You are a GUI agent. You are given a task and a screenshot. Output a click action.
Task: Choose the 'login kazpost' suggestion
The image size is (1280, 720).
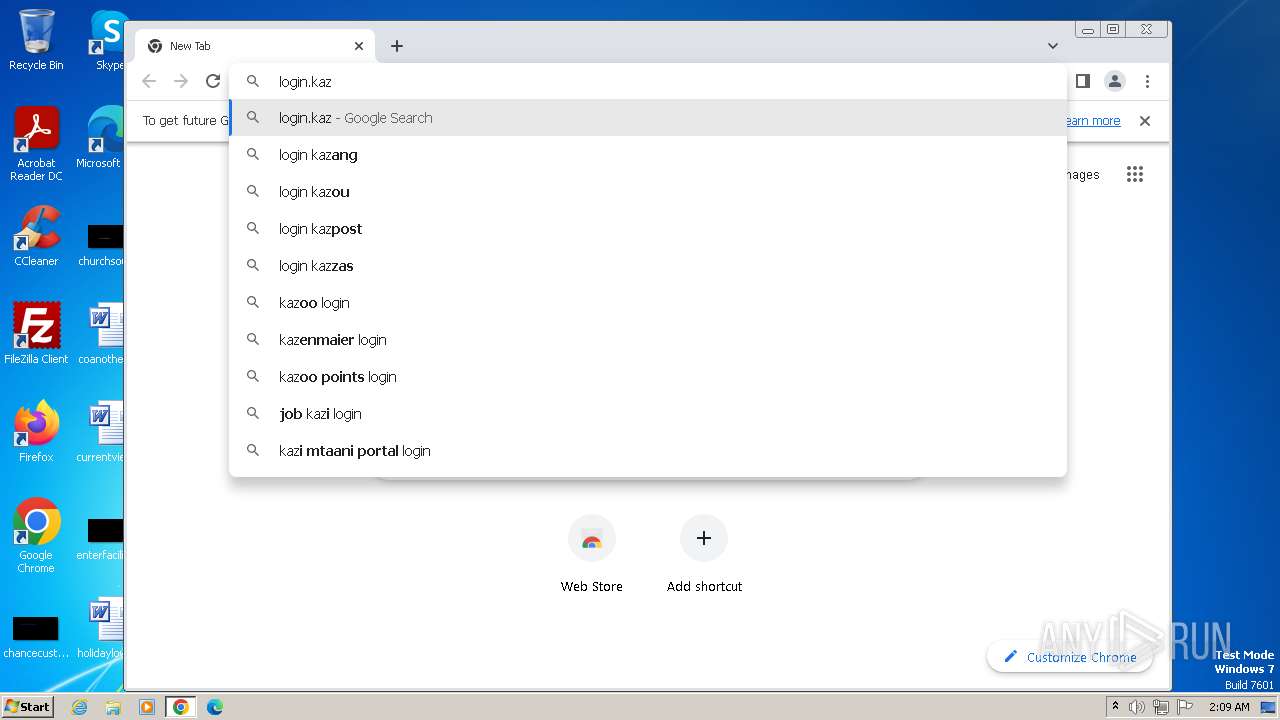point(648,229)
